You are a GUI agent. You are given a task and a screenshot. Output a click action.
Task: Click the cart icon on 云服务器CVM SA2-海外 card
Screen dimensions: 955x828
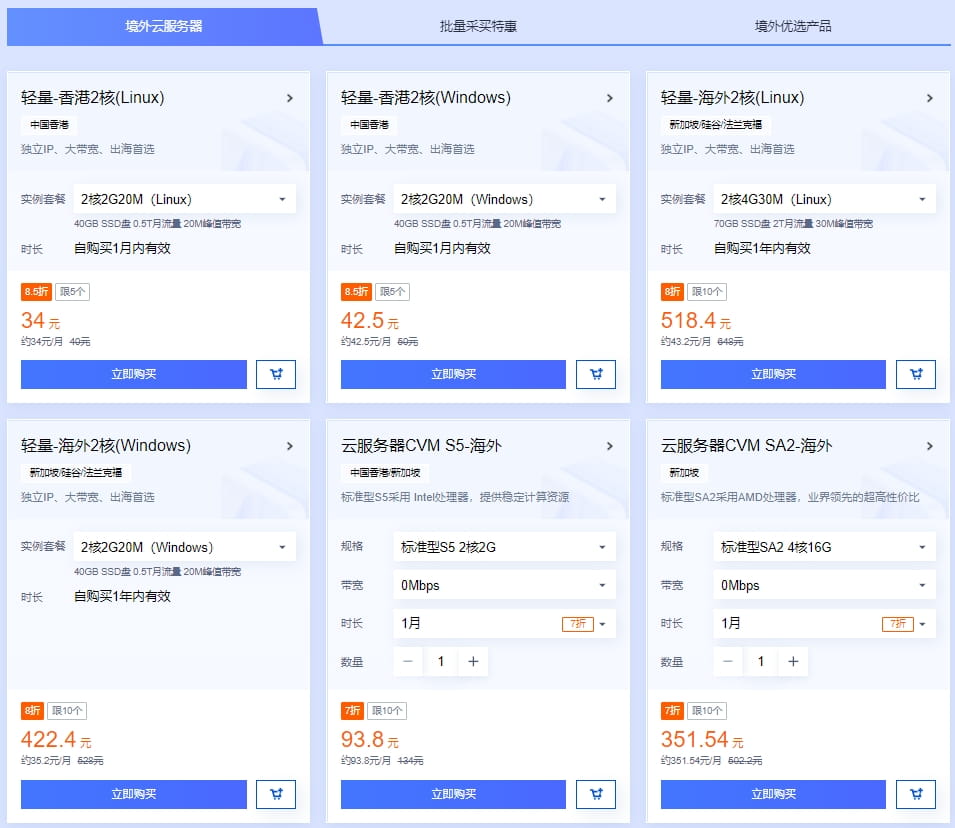click(x=916, y=794)
